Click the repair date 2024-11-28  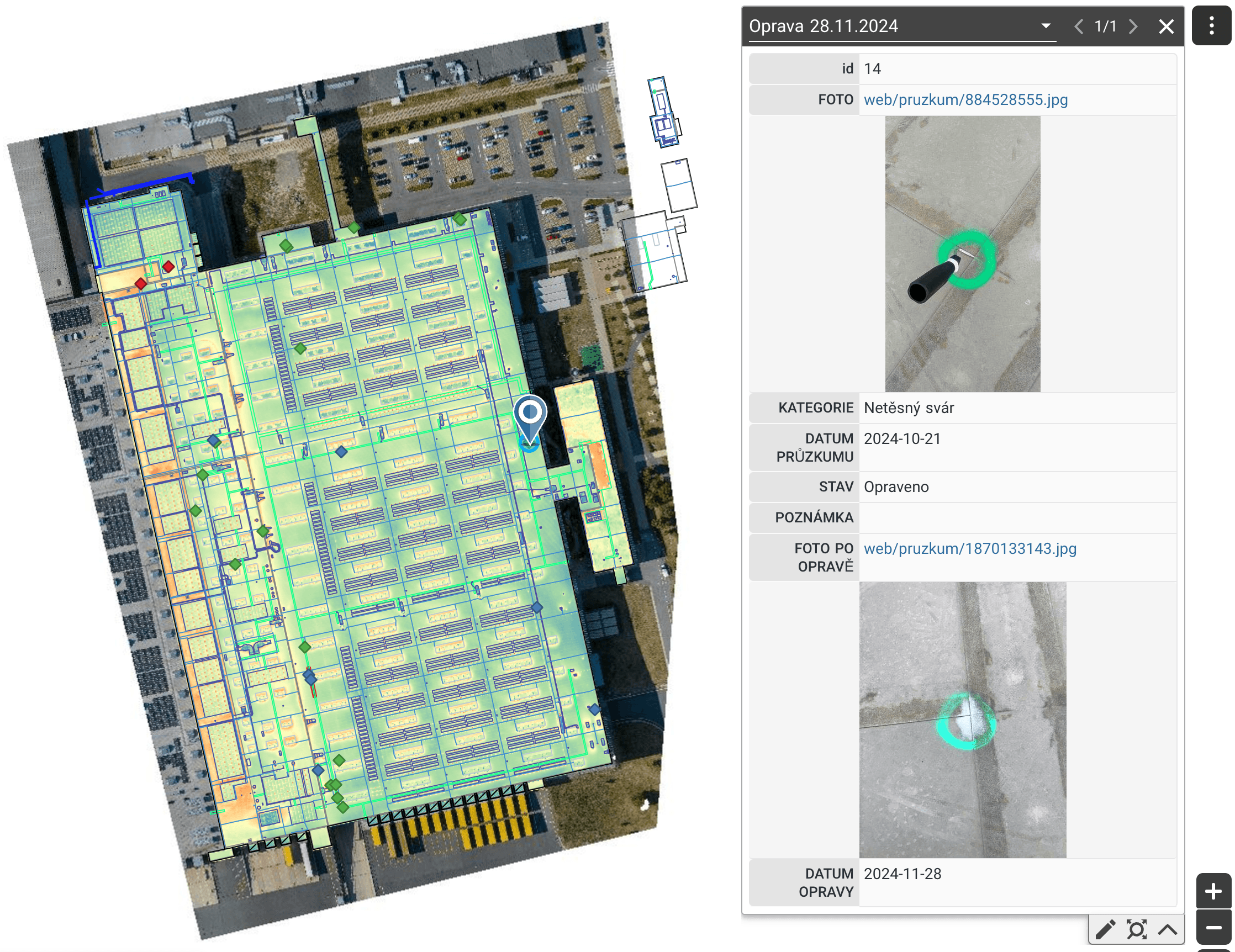902,874
